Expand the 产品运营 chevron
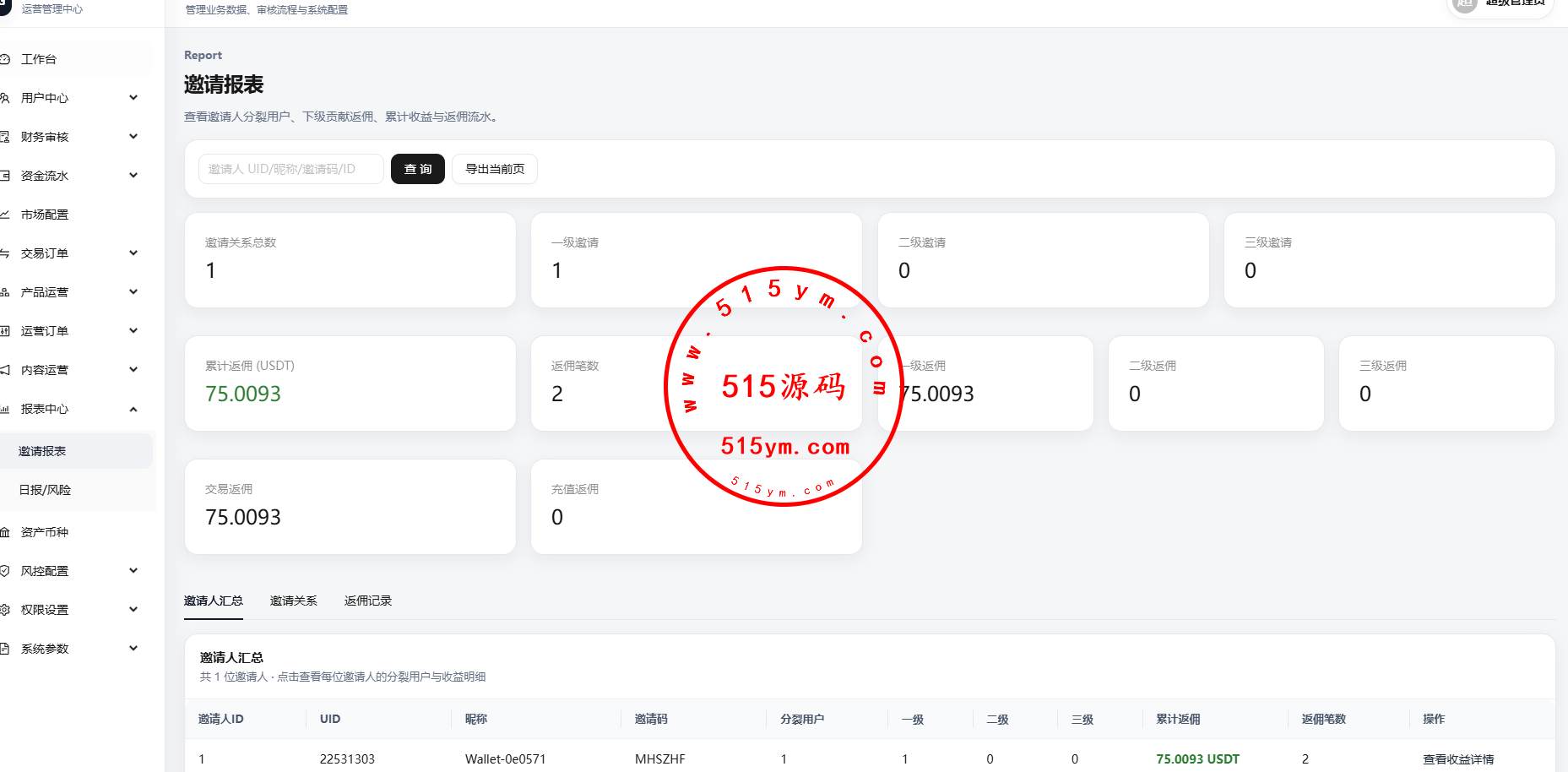 133,292
